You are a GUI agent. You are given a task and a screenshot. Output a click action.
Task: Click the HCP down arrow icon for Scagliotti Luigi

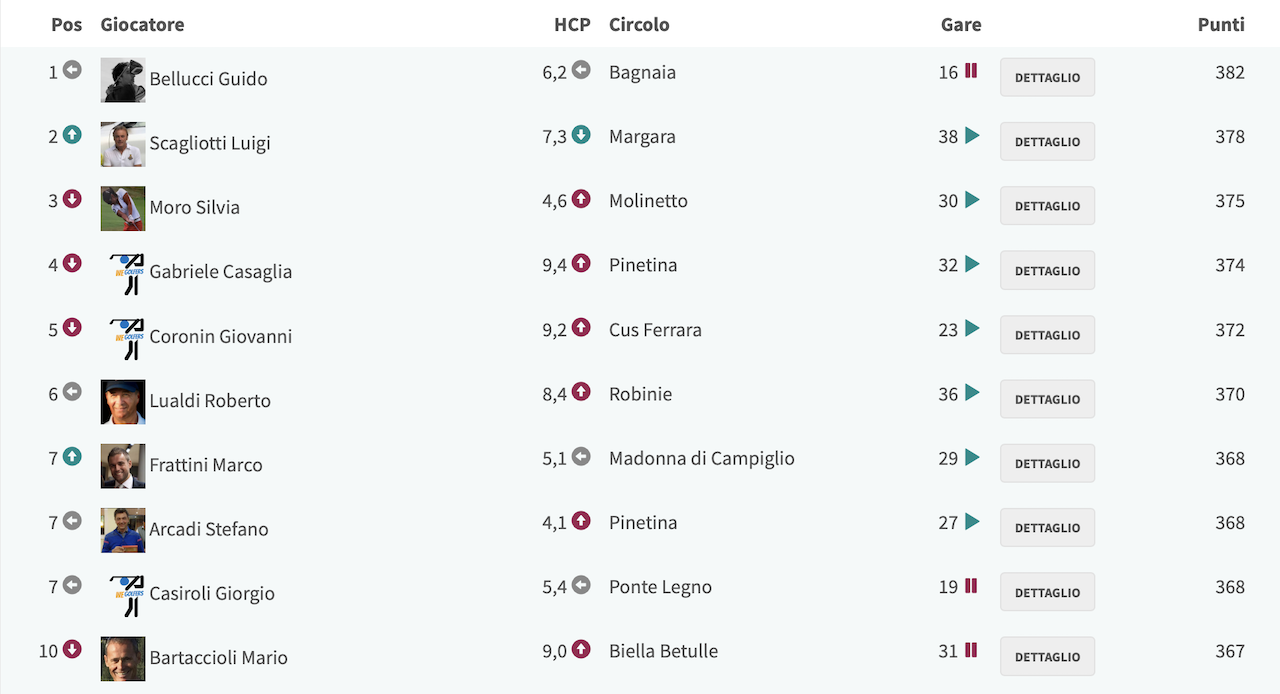point(581,135)
